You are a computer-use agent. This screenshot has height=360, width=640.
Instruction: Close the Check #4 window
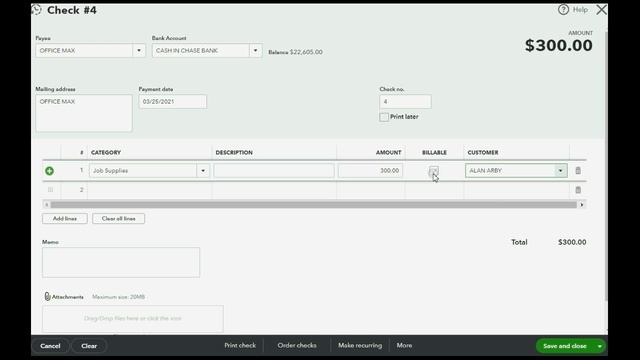coord(601,10)
